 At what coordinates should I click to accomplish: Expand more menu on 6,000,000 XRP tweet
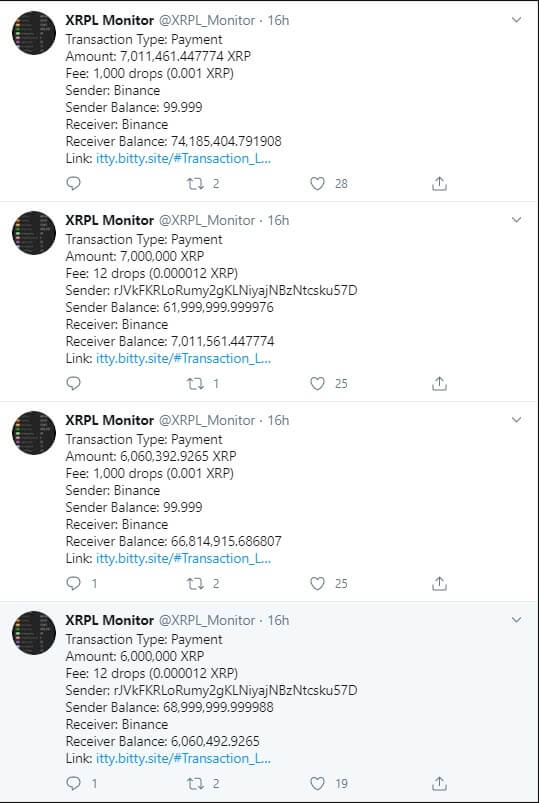pos(516,620)
